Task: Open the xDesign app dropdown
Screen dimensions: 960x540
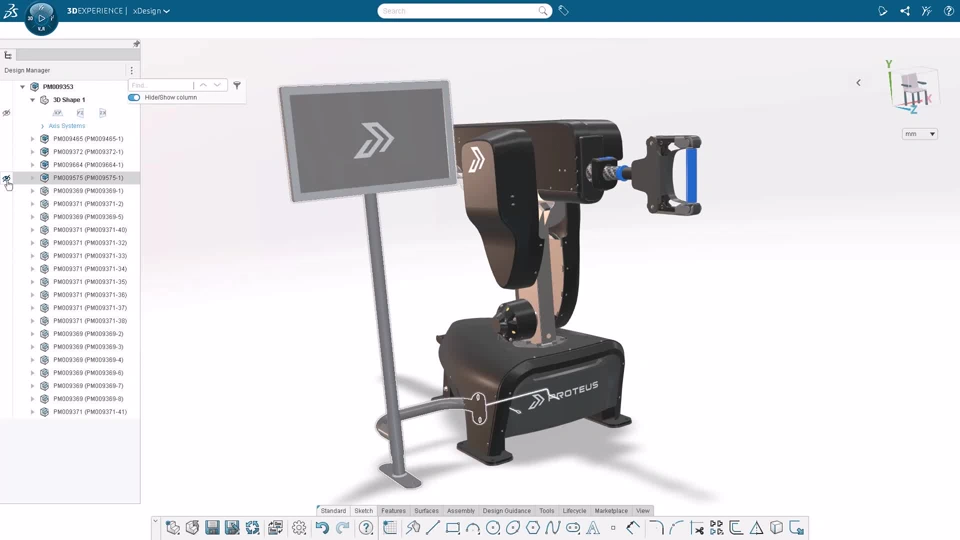Action: pos(151,11)
